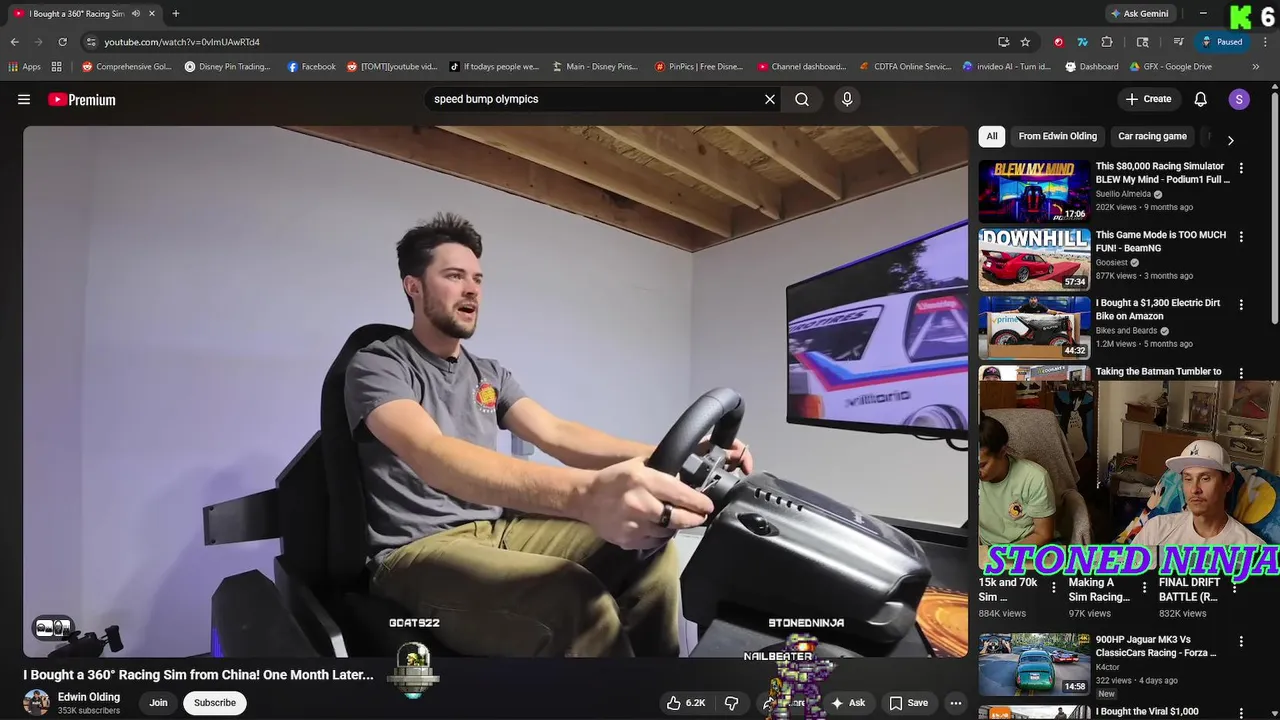The width and height of the screenshot is (1280, 720).
Task: Open Edwin Olding channel name link
Action: pyautogui.click(x=89, y=697)
